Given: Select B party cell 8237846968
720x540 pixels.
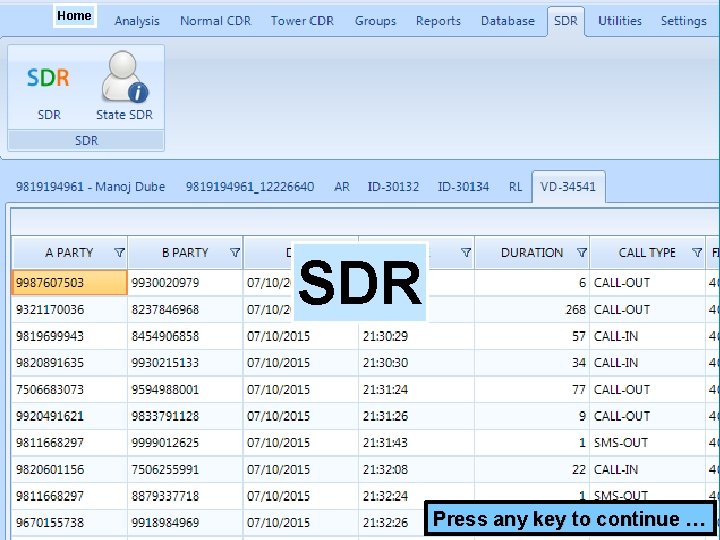Looking at the screenshot, I should [186, 309].
